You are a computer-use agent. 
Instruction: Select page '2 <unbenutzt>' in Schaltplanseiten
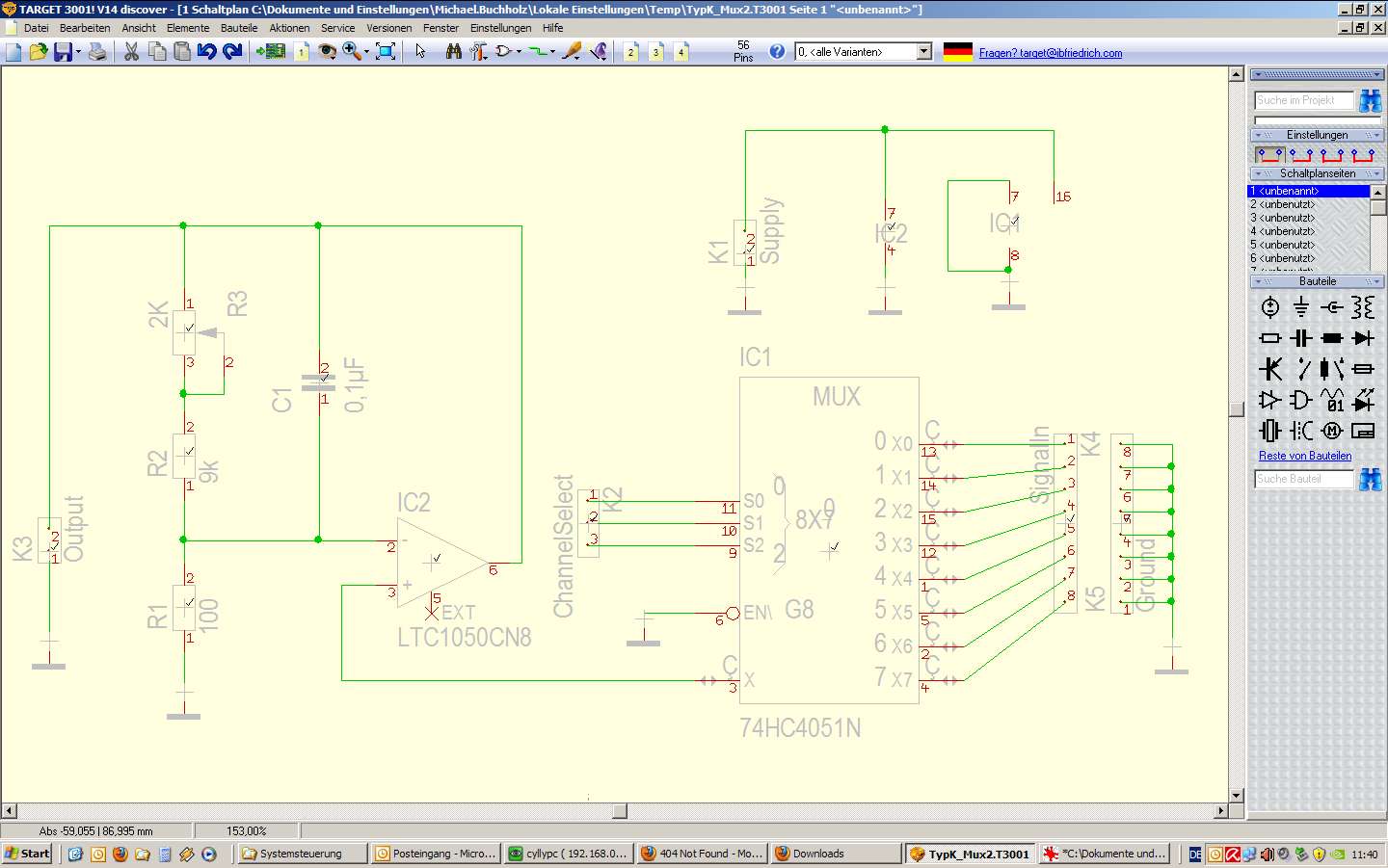[x=1309, y=204]
